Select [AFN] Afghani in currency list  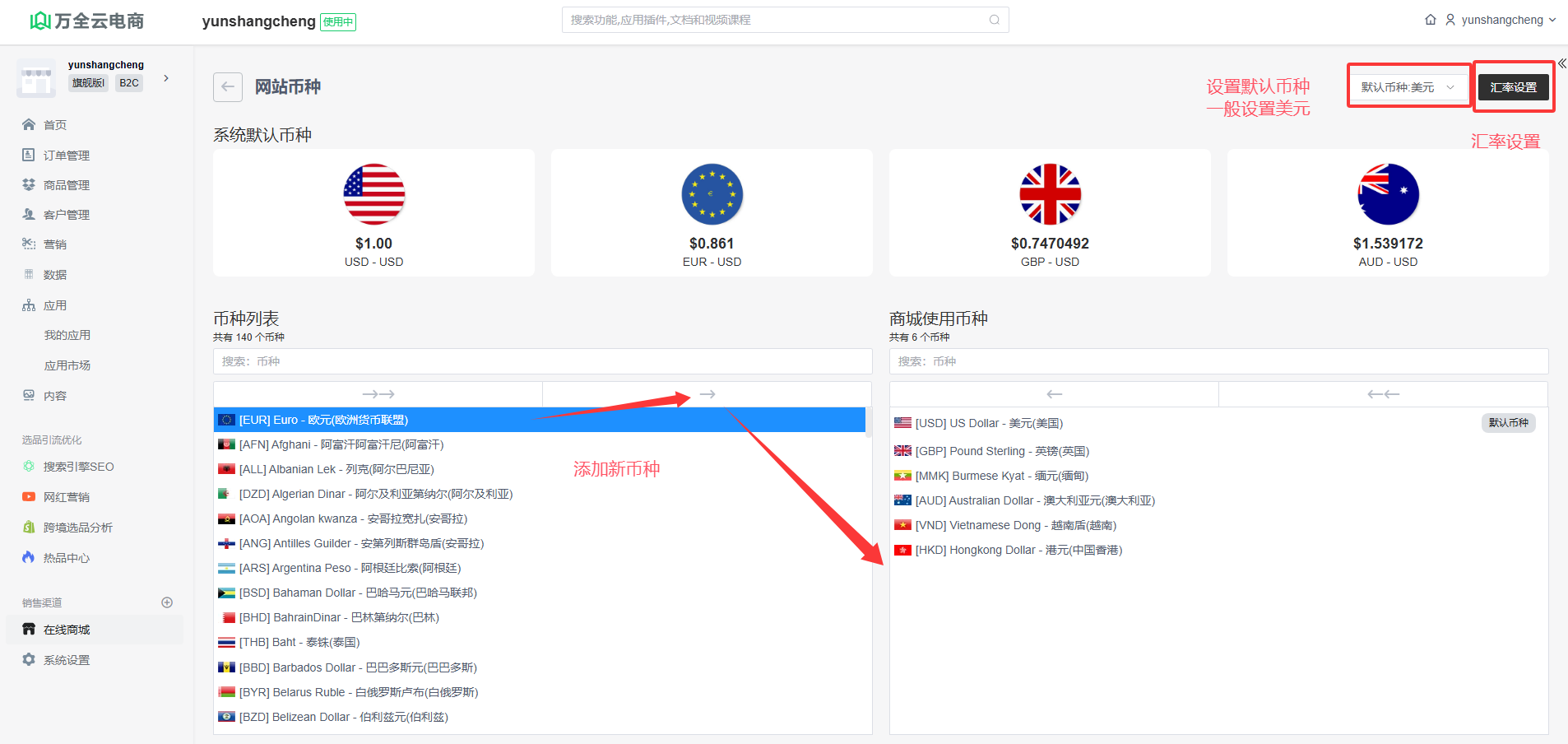click(x=341, y=444)
